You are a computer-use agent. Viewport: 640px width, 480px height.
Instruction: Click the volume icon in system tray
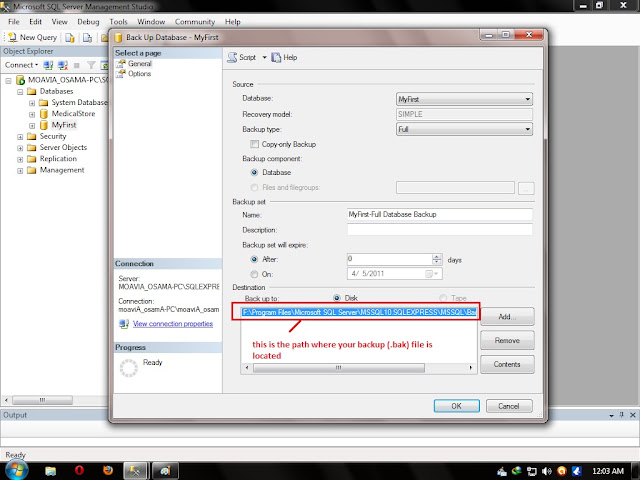547,471
